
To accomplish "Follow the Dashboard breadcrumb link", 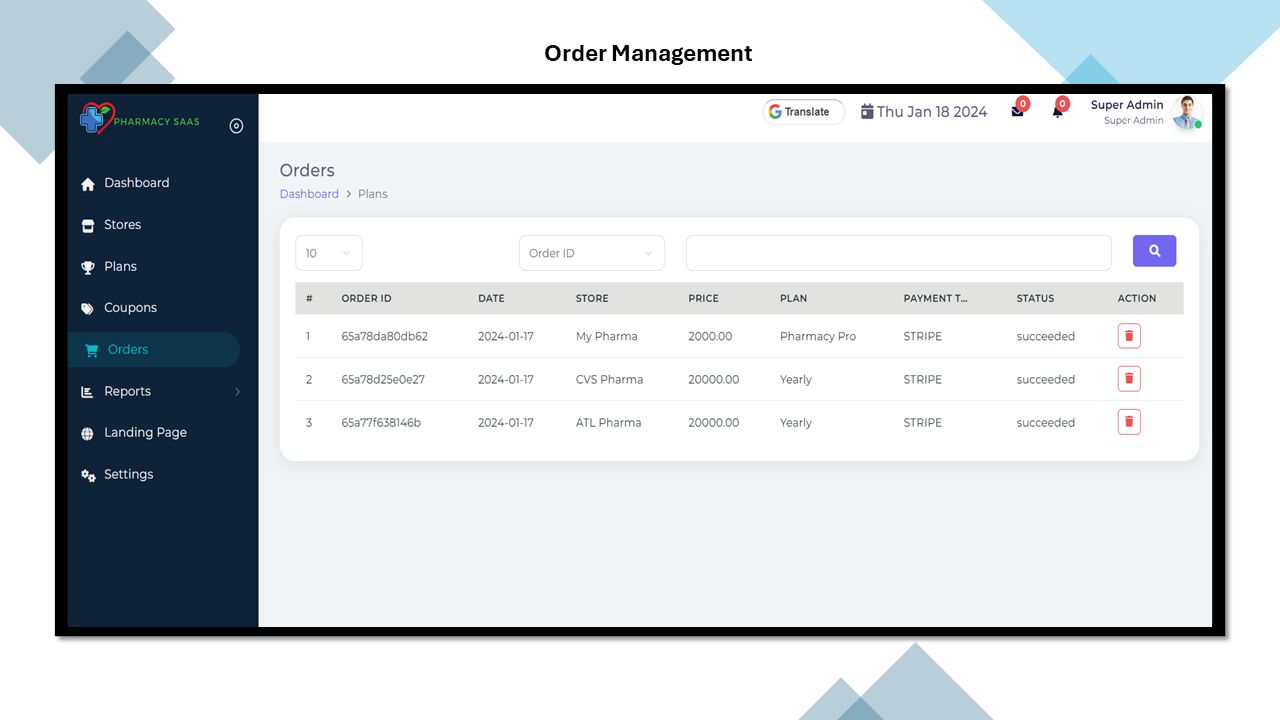I will (x=309, y=194).
